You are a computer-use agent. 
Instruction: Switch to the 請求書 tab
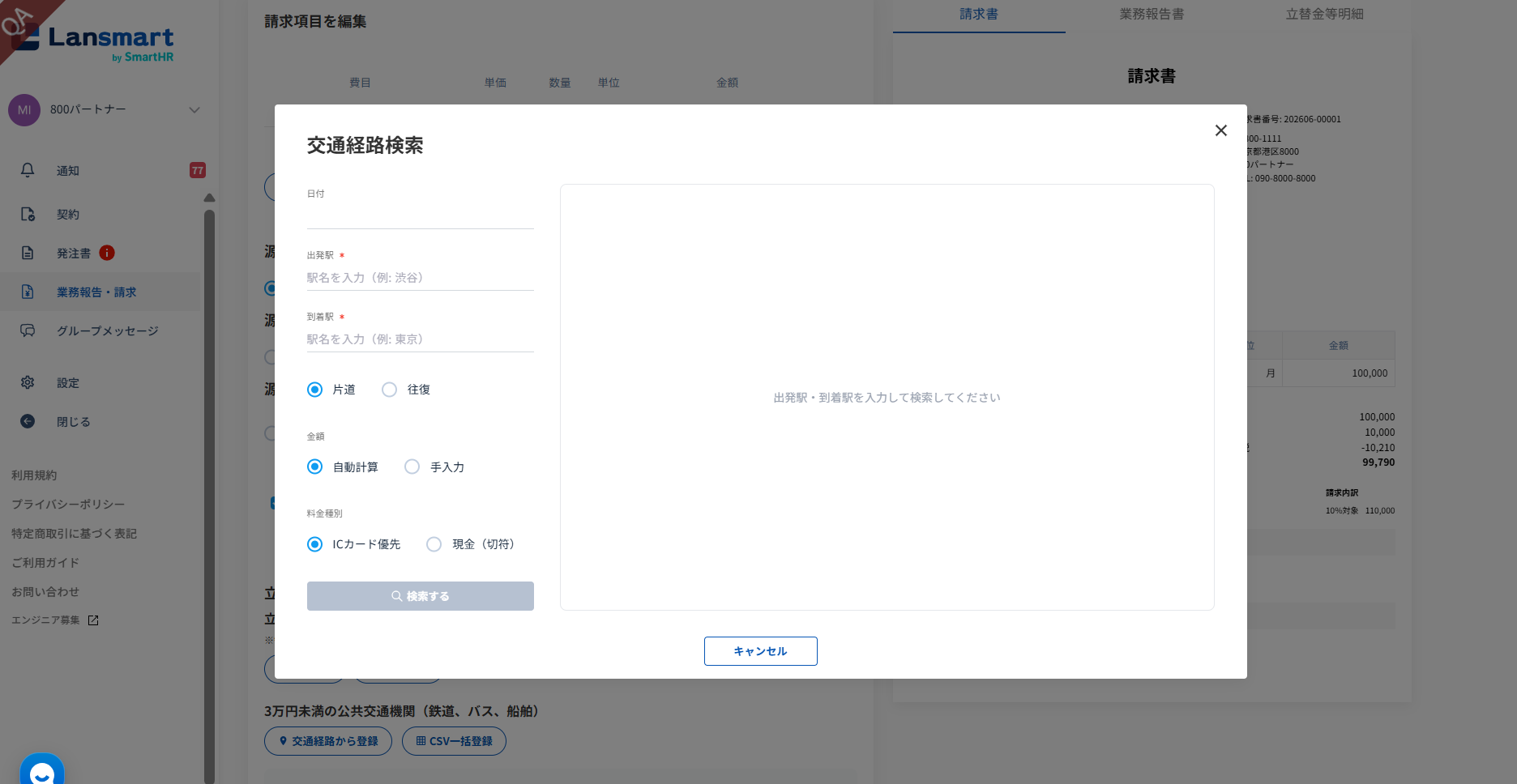coord(979,15)
